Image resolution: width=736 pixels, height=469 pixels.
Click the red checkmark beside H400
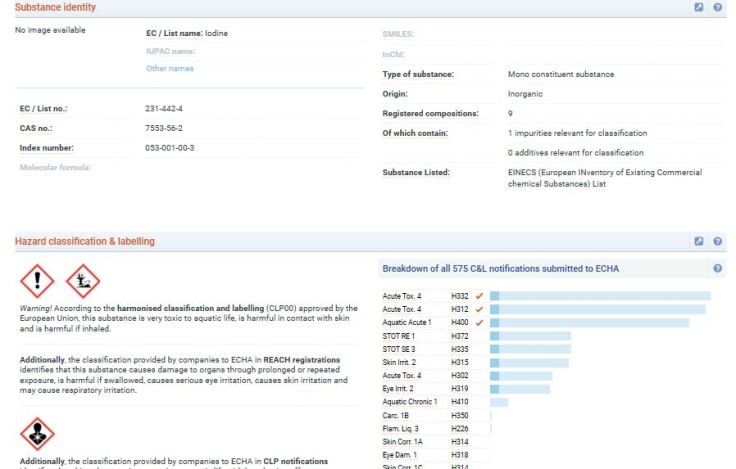click(479, 323)
